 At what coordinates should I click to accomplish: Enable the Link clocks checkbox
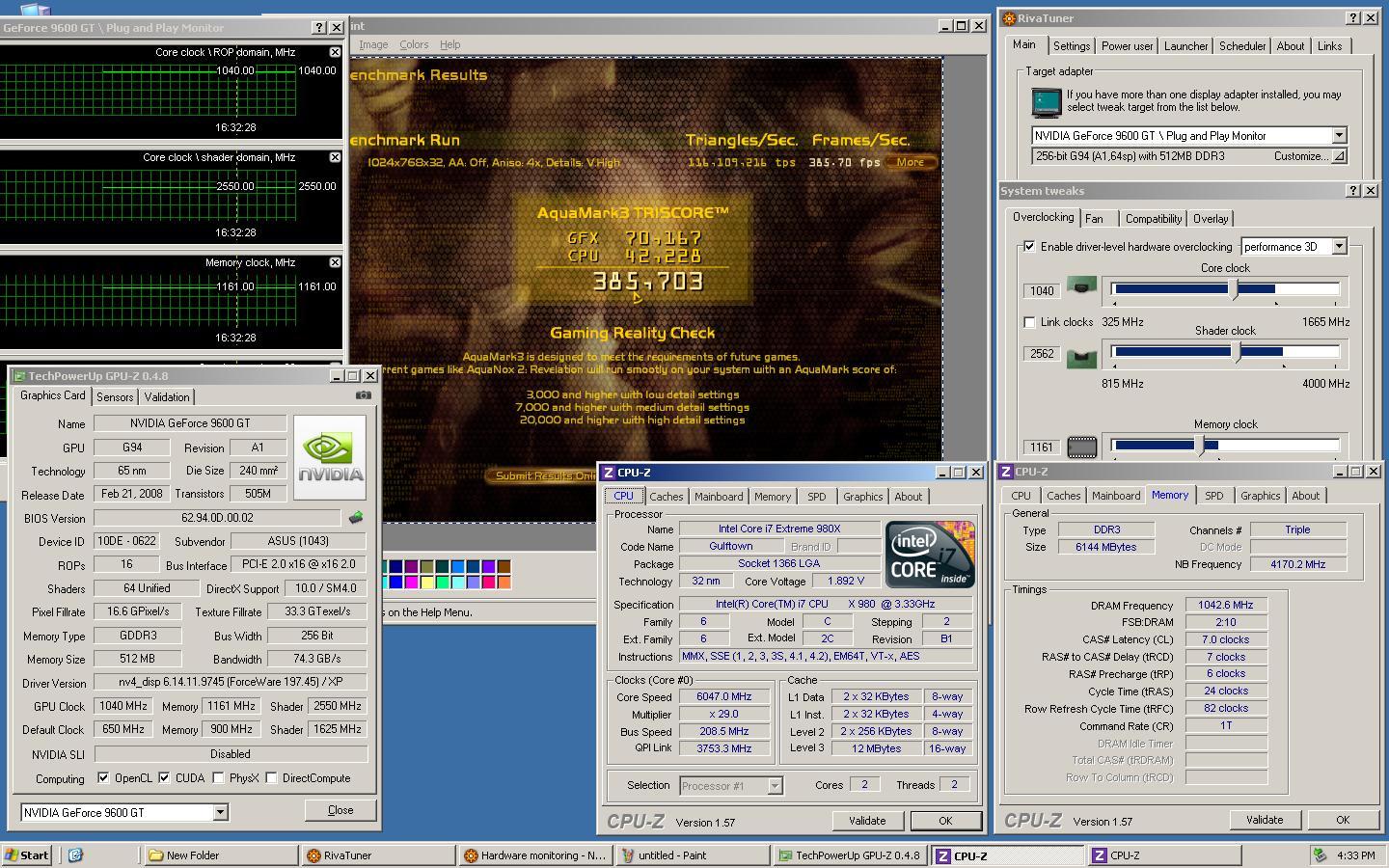point(1029,322)
